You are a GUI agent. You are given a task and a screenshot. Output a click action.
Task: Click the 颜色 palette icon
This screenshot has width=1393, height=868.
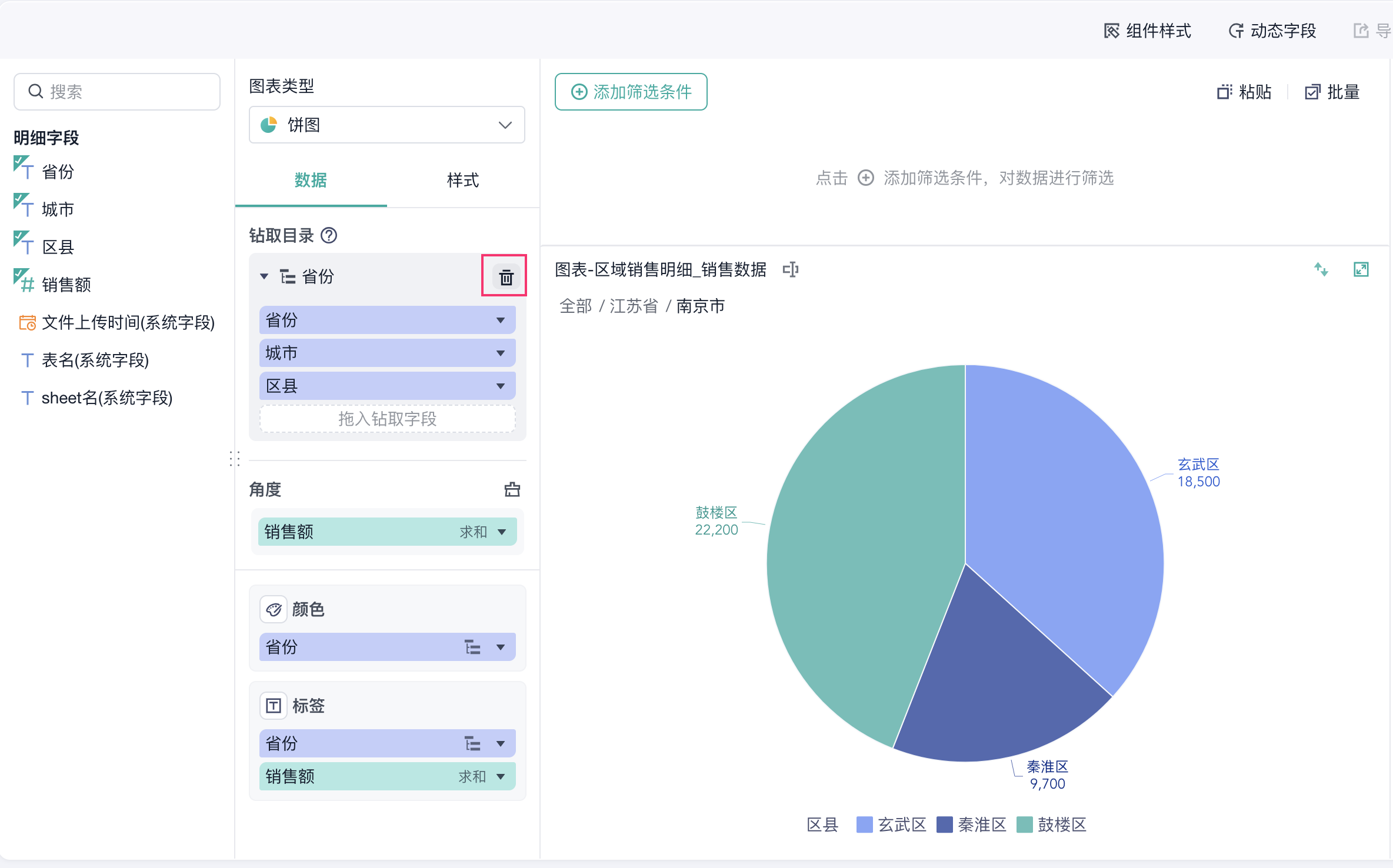pos(274,609)
